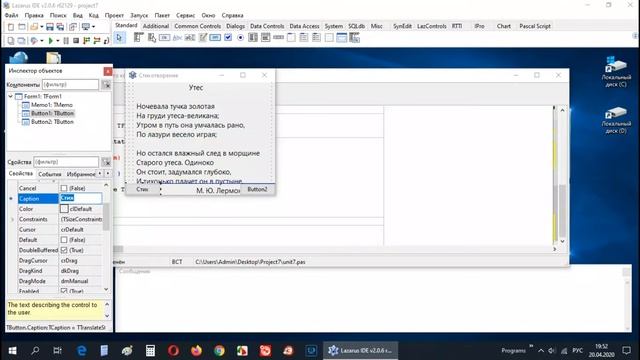
Task: Clear the Компоненты filter with its button
Action: click(x=106, y=85)
